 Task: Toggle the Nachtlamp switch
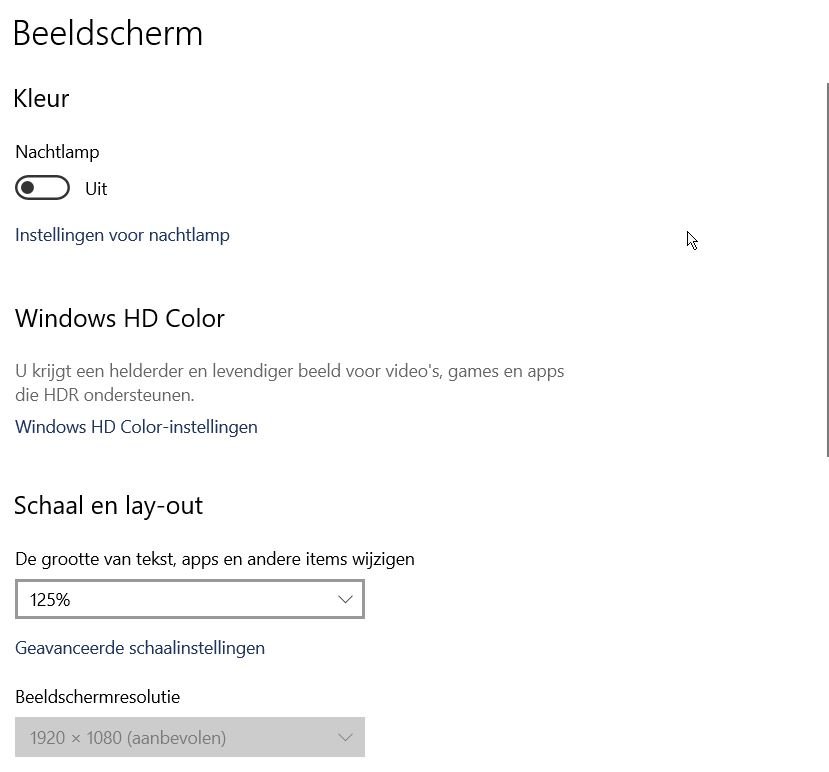coord(42,188)
